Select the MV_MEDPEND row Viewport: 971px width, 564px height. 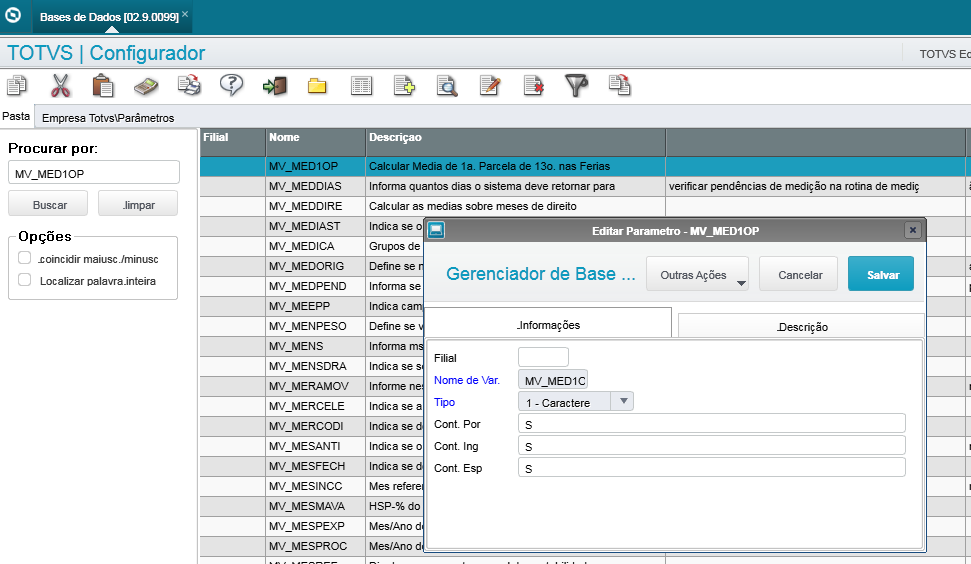point(312,286)
